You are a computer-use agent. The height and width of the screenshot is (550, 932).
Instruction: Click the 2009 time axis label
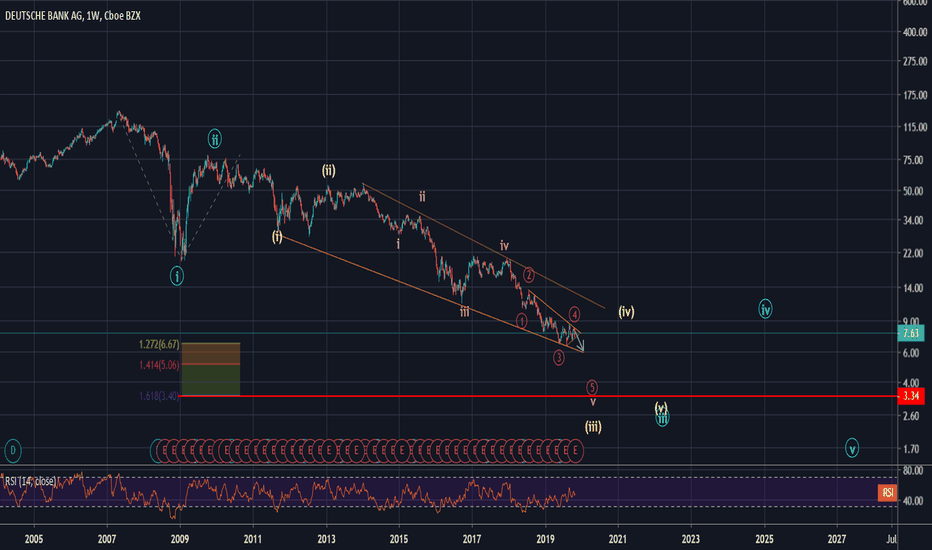[x=180, y=539]
